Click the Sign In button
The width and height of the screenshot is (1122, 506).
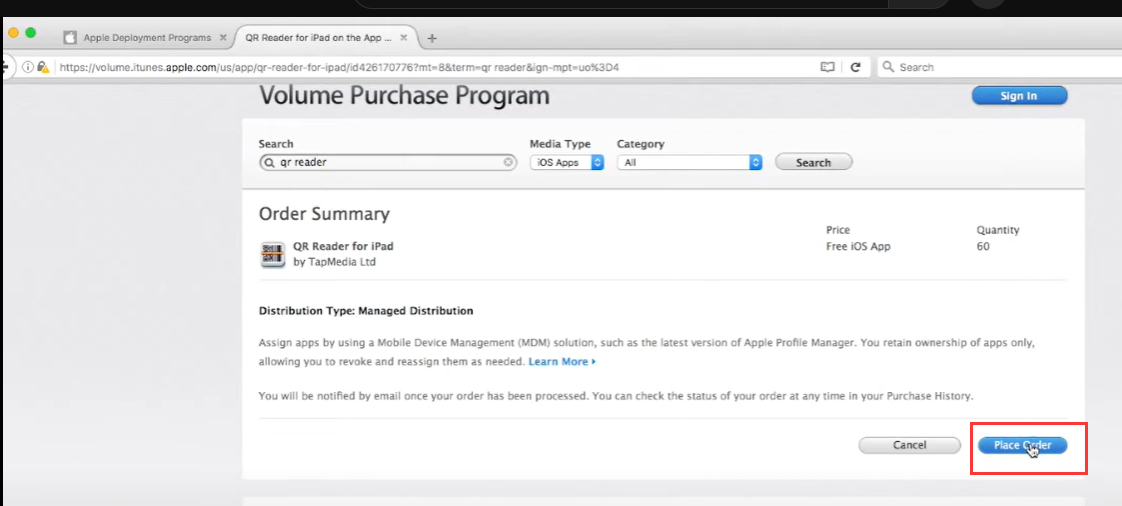pos(1019,96)
